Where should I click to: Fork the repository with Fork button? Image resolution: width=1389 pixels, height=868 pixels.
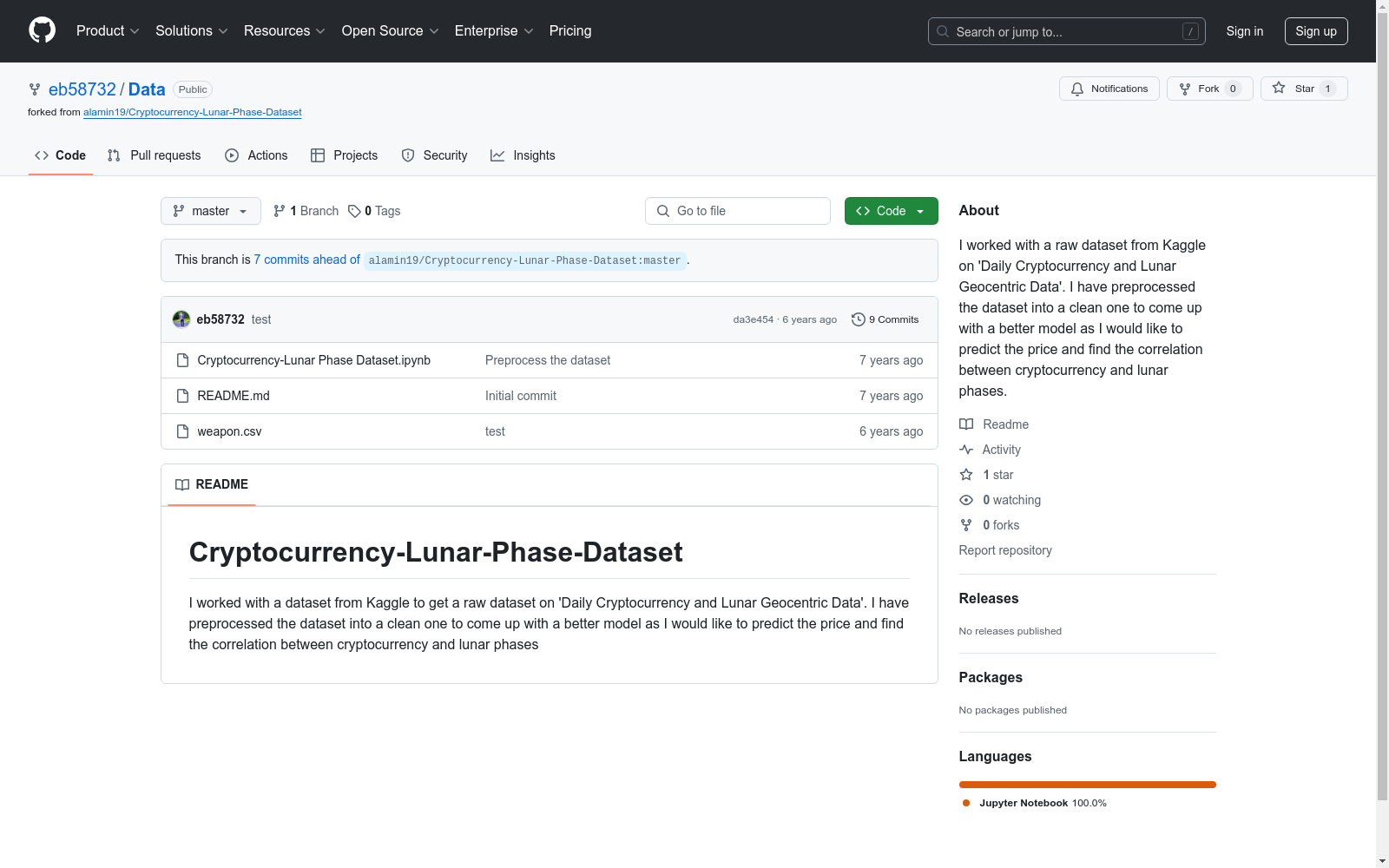point(1210,89)
